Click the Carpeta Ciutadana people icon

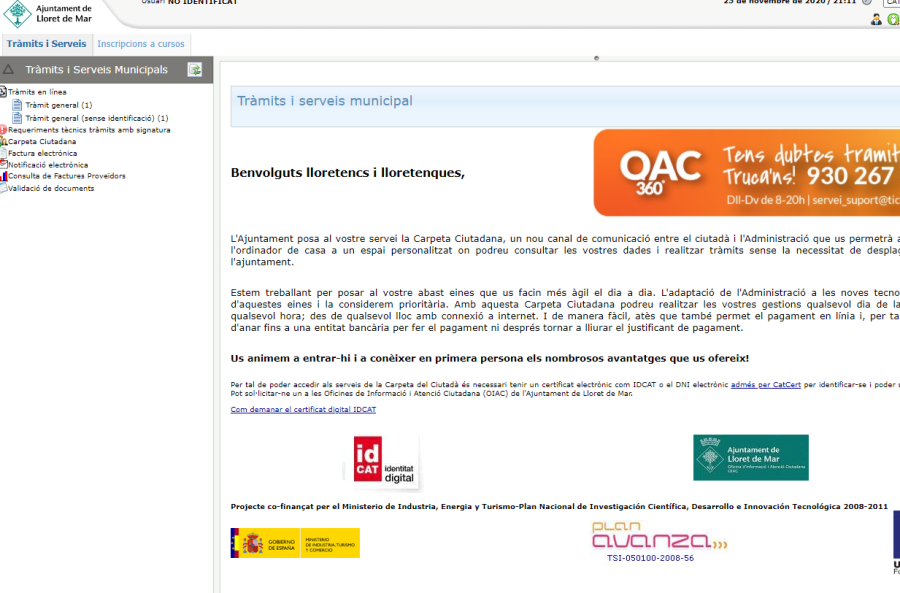[3, 141]
